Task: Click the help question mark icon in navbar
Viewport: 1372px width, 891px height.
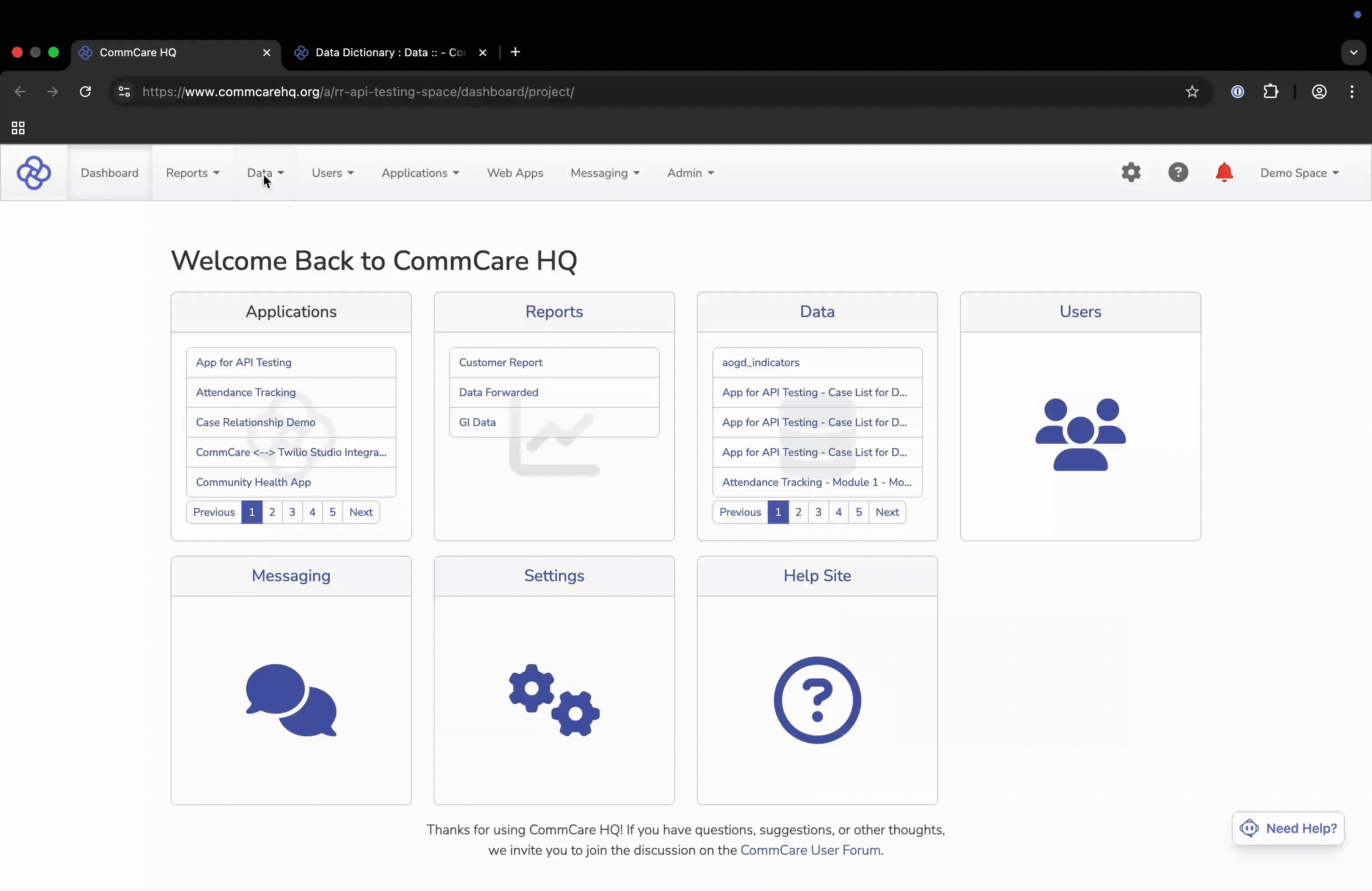Action: (x=1178, y=172)
